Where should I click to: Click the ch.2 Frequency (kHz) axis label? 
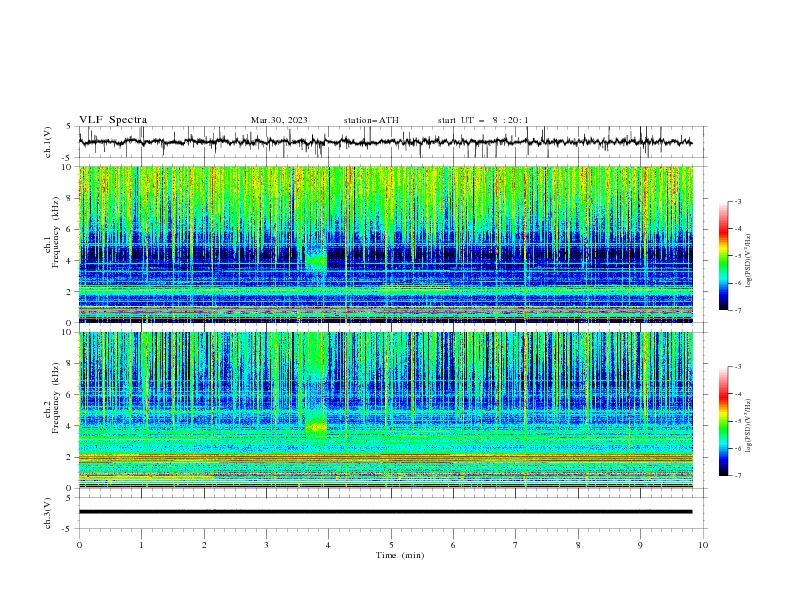click(x=52, y=398)
